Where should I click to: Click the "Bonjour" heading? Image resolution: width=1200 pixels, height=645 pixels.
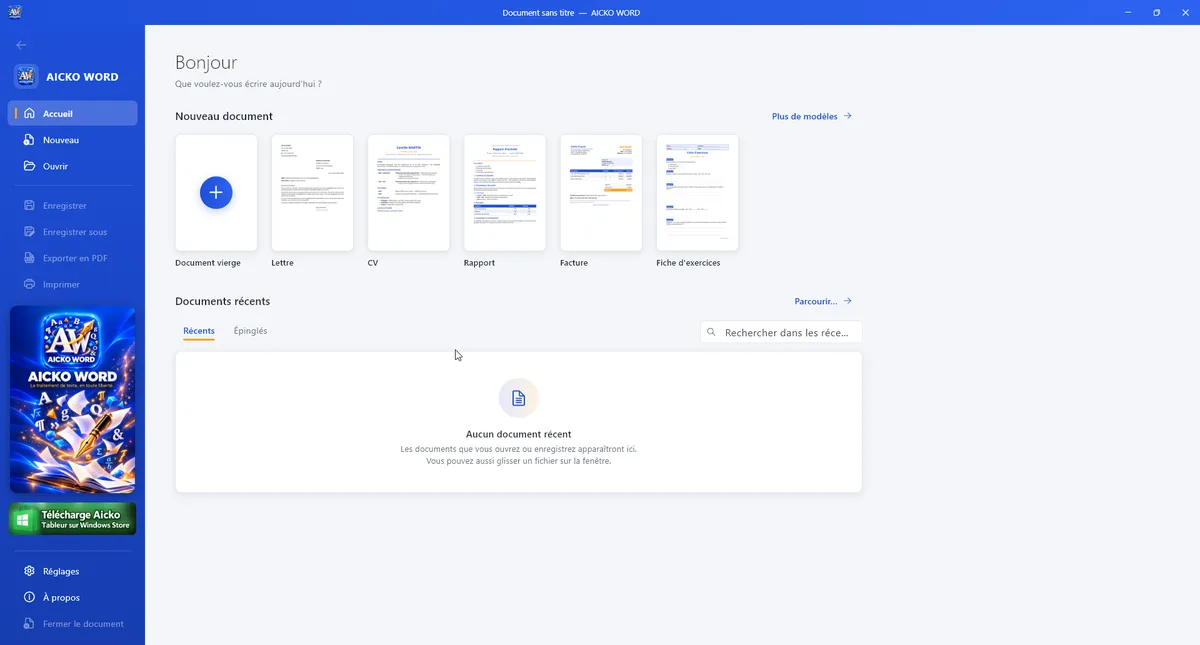tap(206, 63)
